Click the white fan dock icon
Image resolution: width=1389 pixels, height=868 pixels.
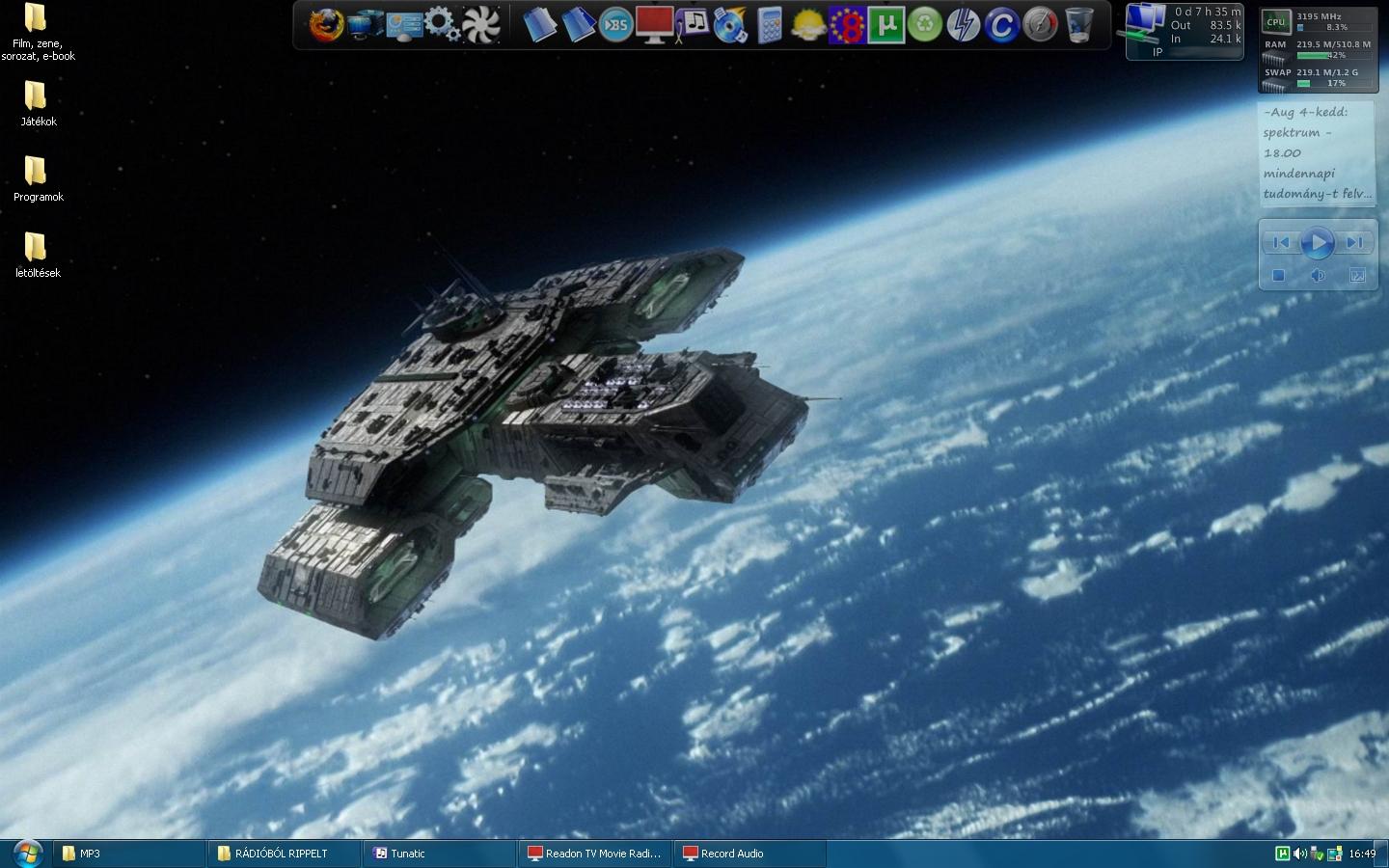(481, 24)
